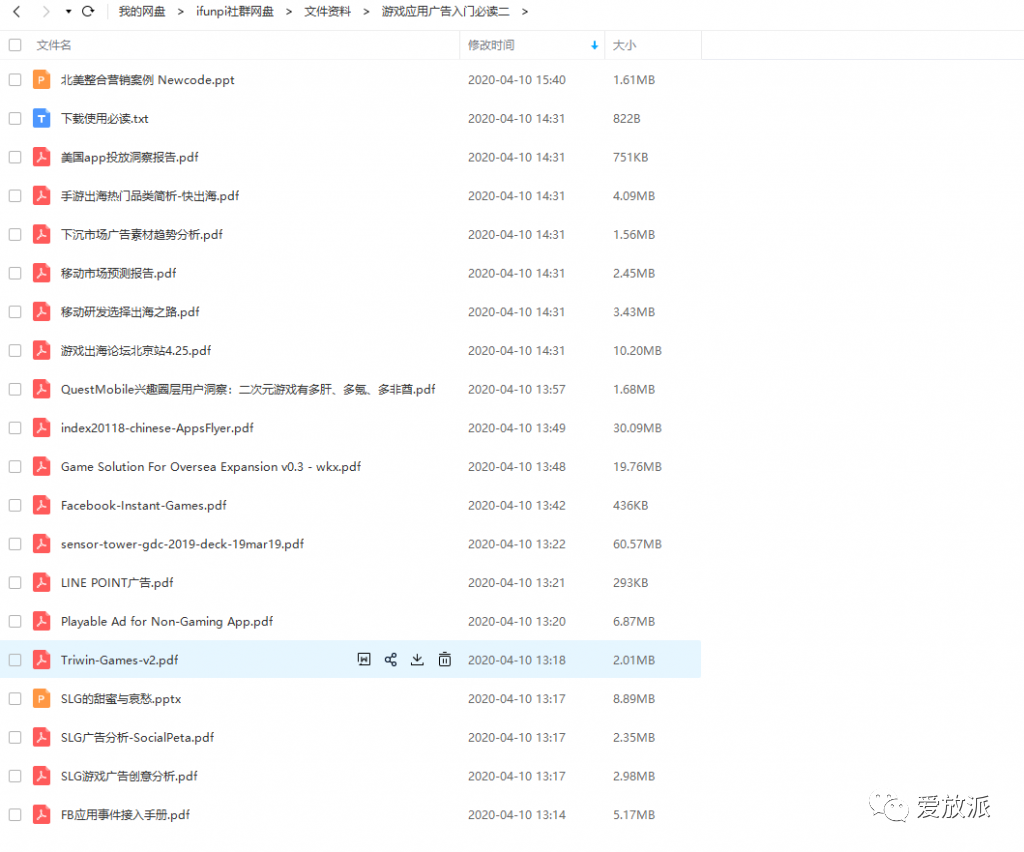Open the file 移动市场预测报告.pdf
Screen dimensions: 1024x852
[x=118, y=273]
